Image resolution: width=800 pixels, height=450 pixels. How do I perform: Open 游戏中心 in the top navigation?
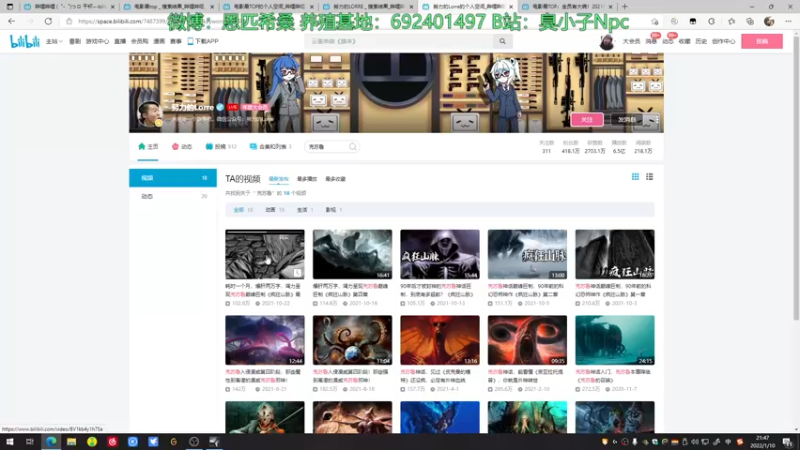tap(97, 41)
